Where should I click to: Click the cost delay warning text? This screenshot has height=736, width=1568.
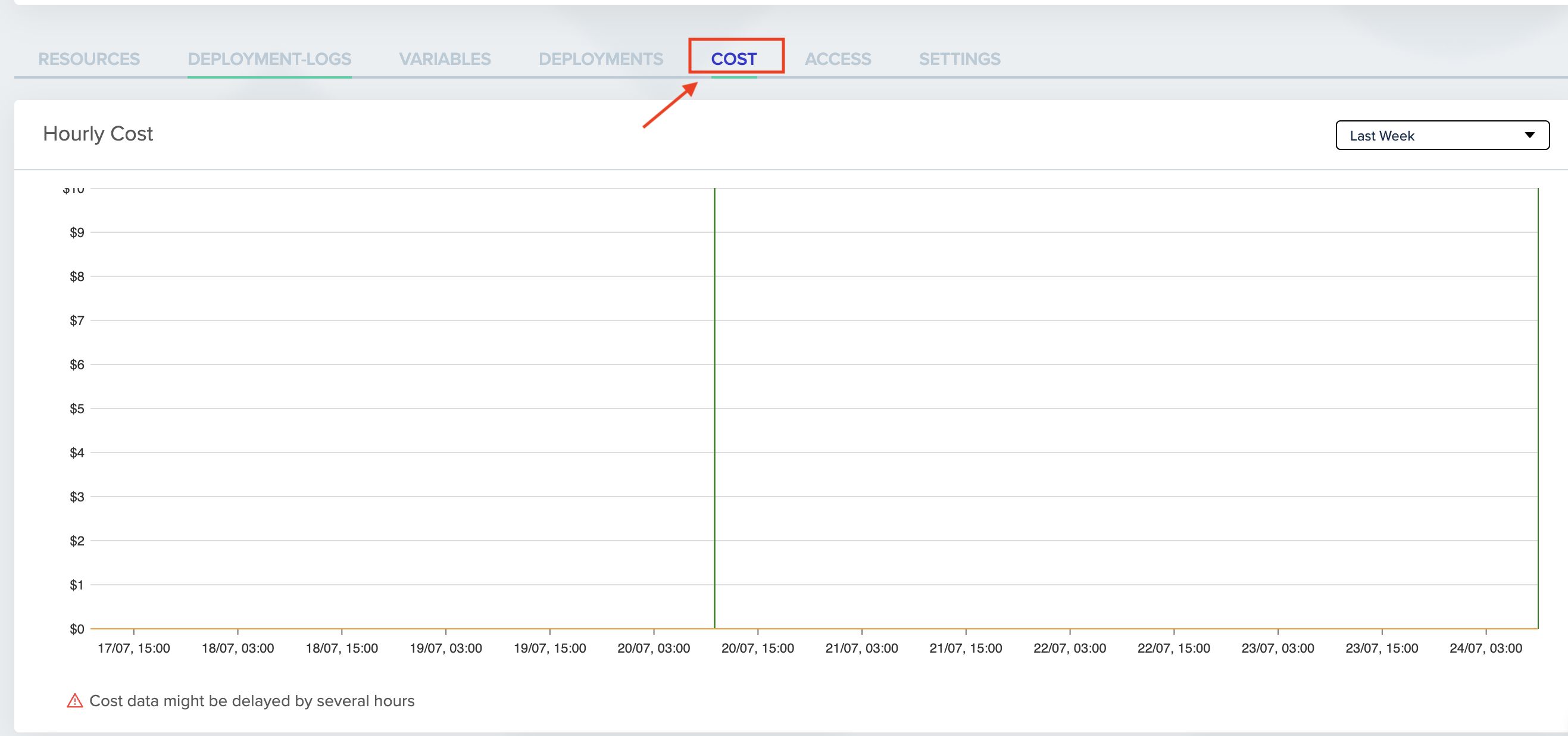[251, 701]
